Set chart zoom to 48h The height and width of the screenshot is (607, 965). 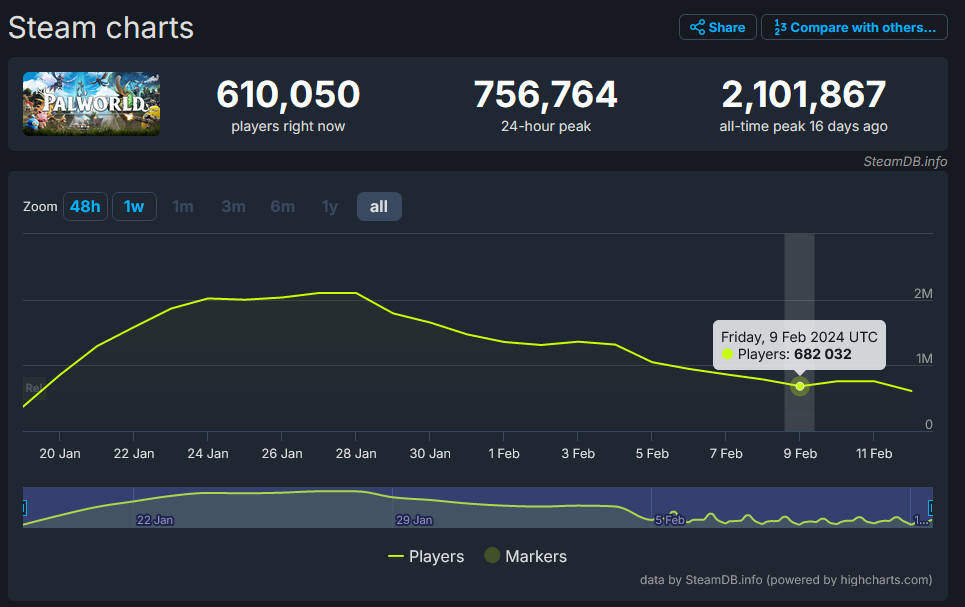[85, 206]
